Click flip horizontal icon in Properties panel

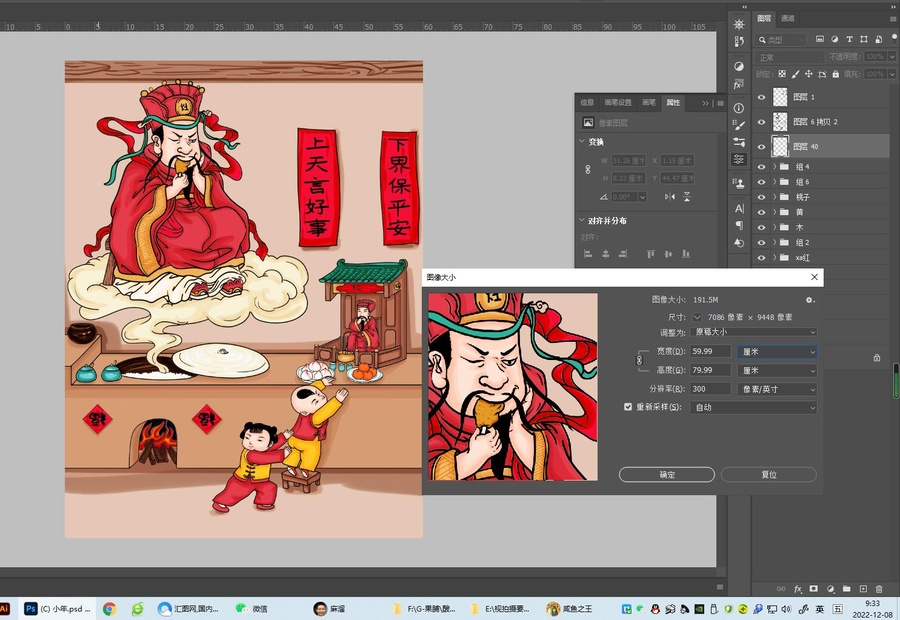pos(670,196)
